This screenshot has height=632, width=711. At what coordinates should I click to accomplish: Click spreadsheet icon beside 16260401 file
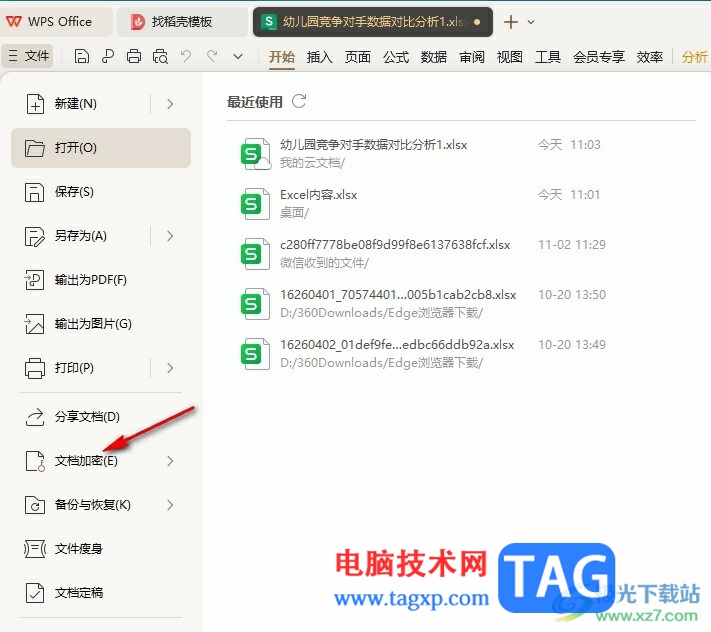click(x=254, y=303)
